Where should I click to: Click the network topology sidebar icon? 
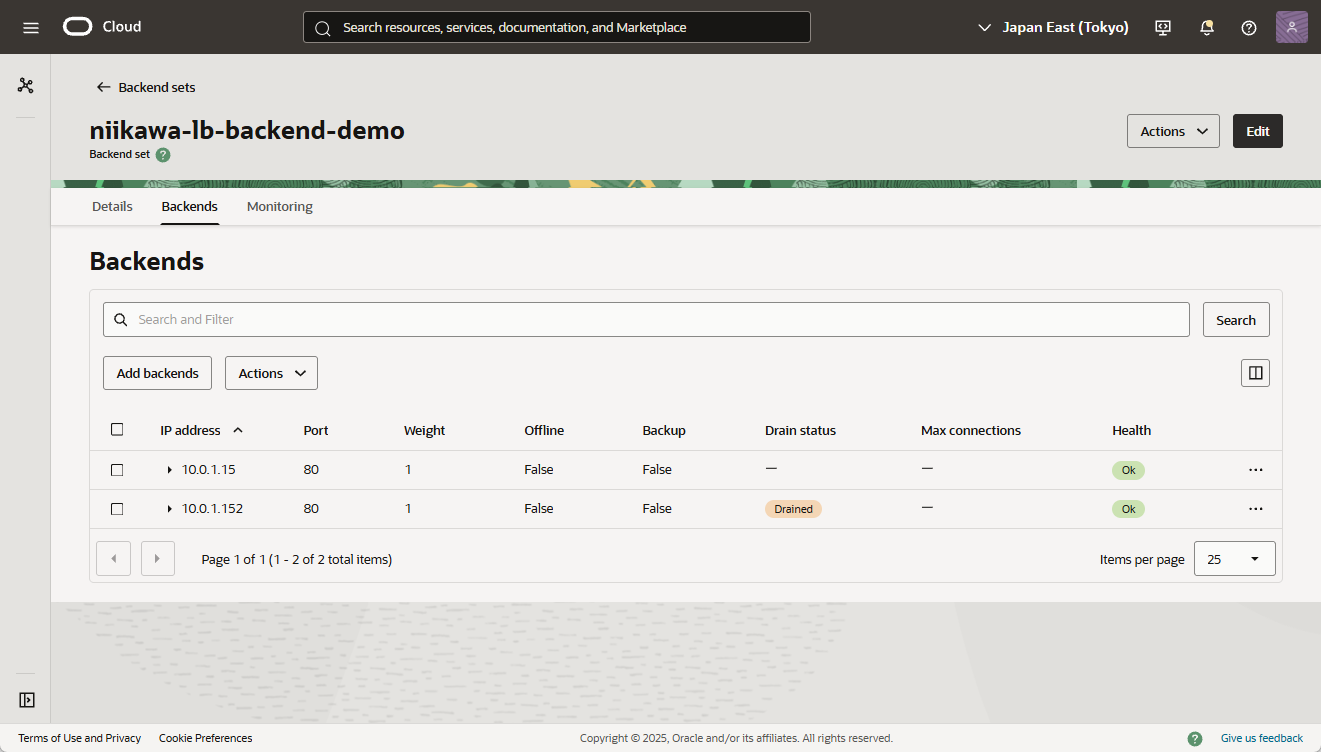pyautogui.click(x=26, y=86)
